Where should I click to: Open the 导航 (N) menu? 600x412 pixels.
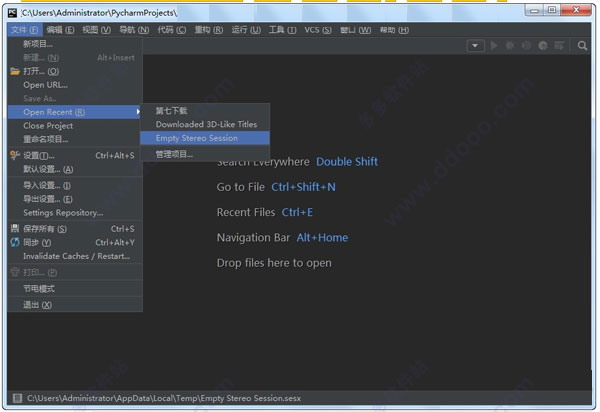(x=134, y=30)
